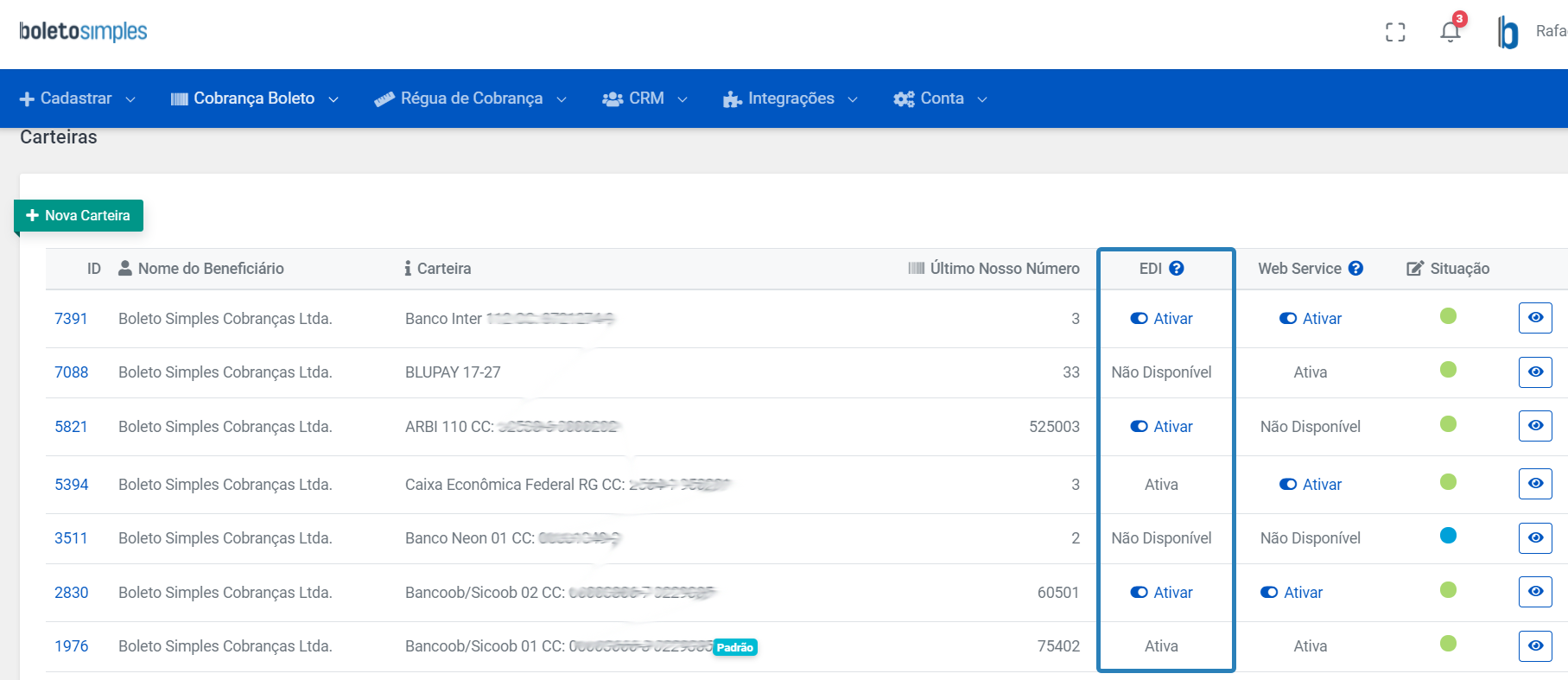View carteira 7088 with eye button
This screenshot has width=1568, height=680.
click(x=1535, y=372)
